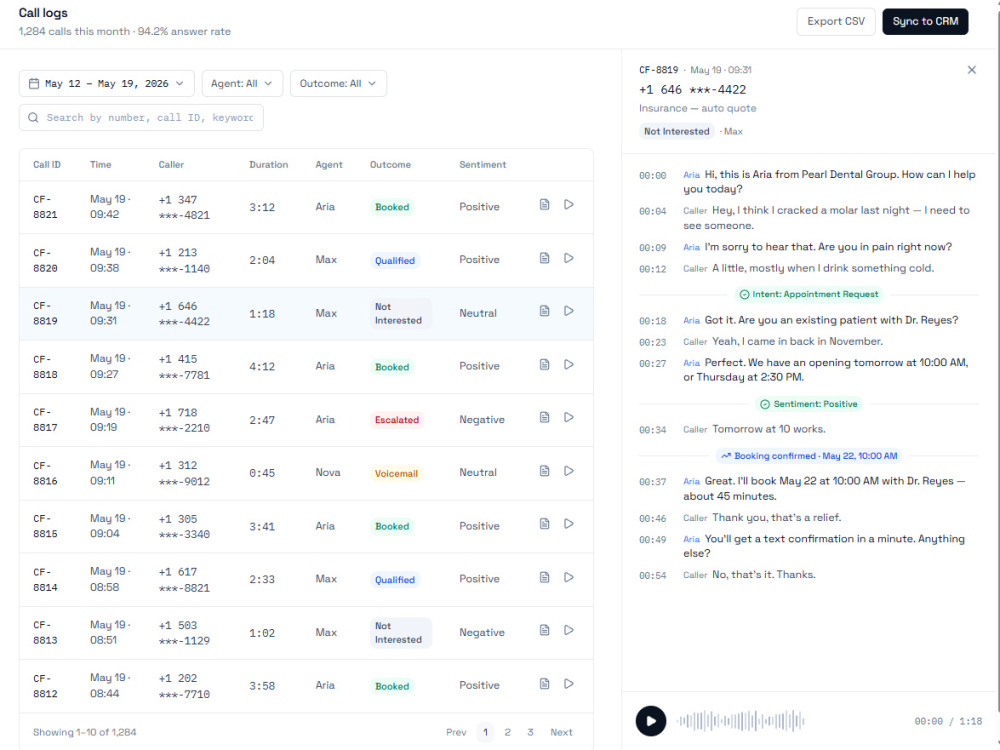Click Not Interested badge in row CF-8813
The width and height of the screenshot is (1000, 750).
(401, 633)
